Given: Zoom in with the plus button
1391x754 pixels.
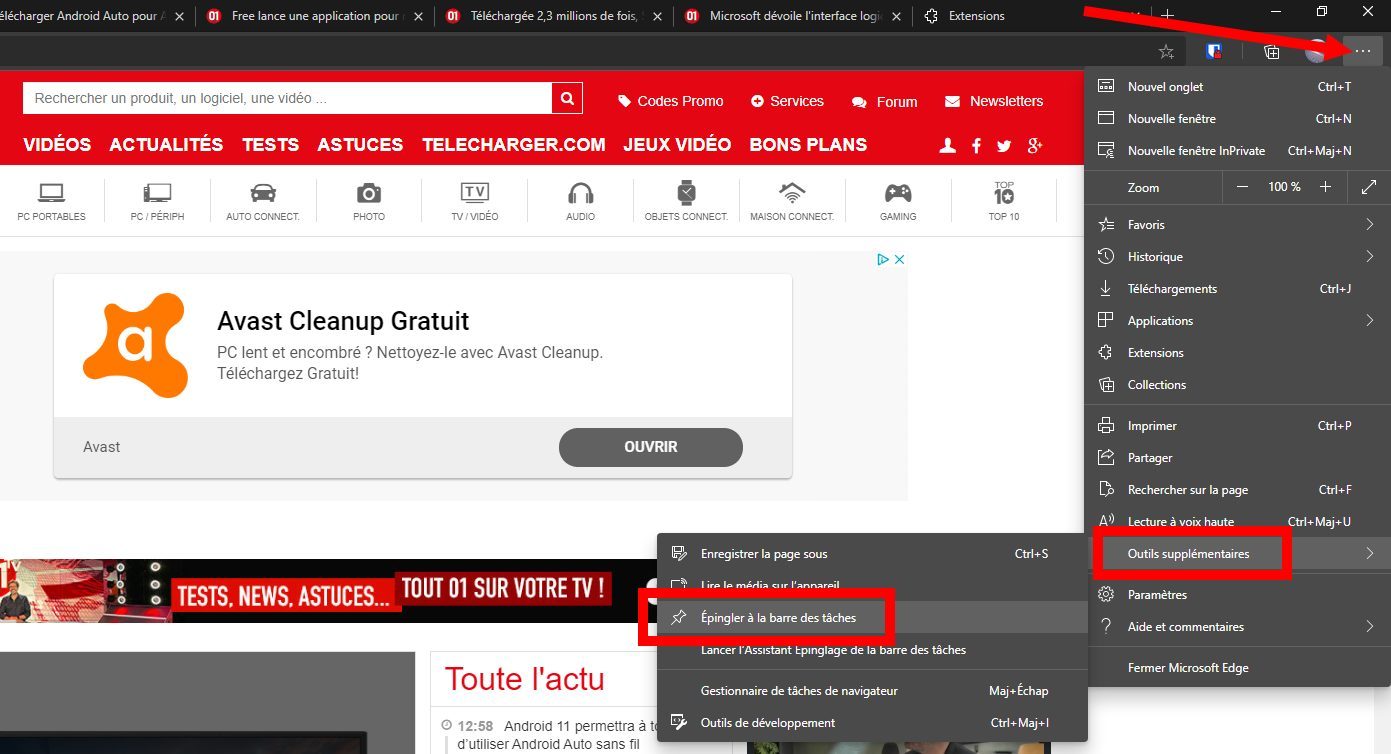Looking at the screenshot, I should (x=1325, y=187).
